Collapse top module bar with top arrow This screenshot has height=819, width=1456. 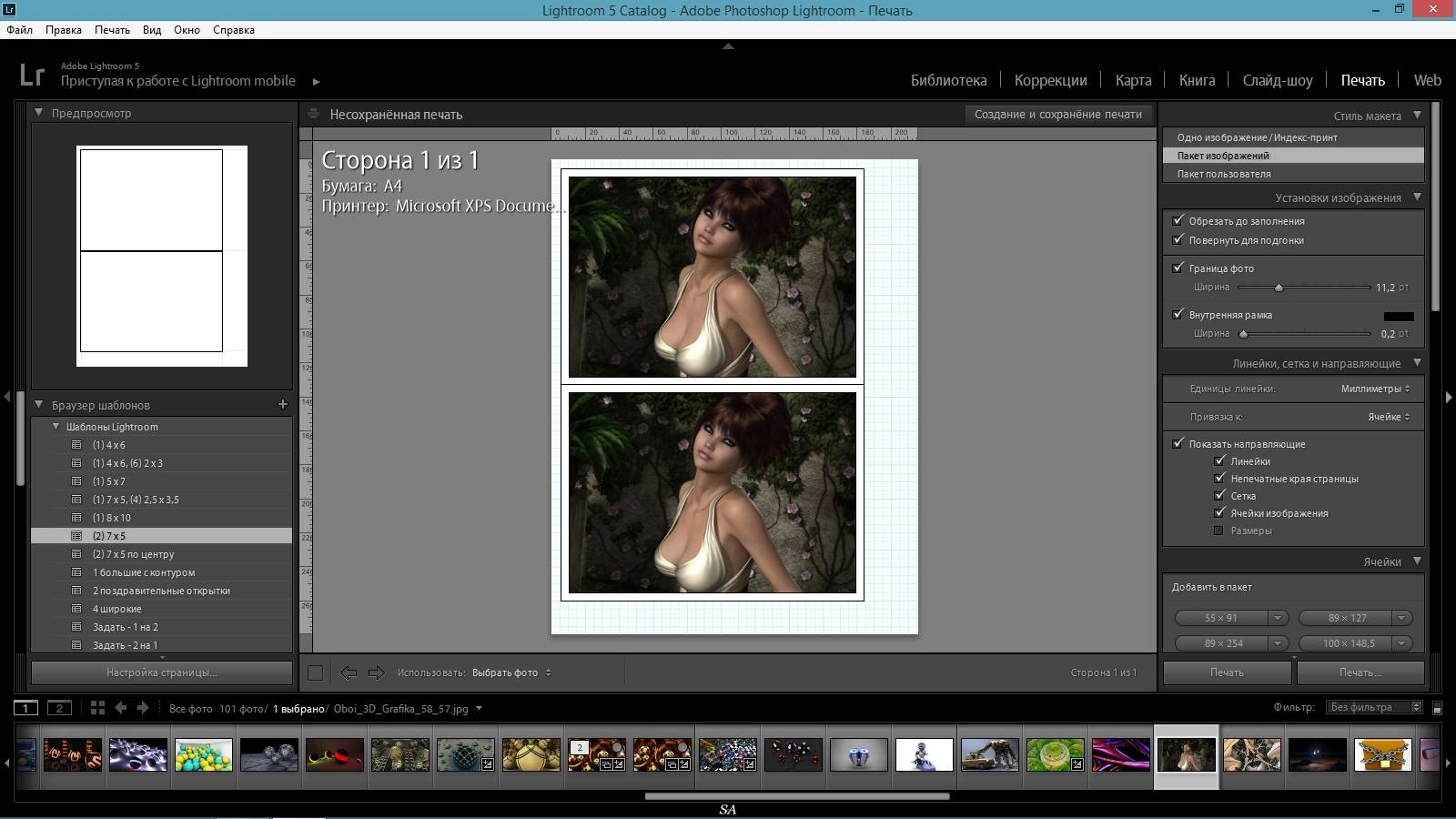[x=728, y=46]
